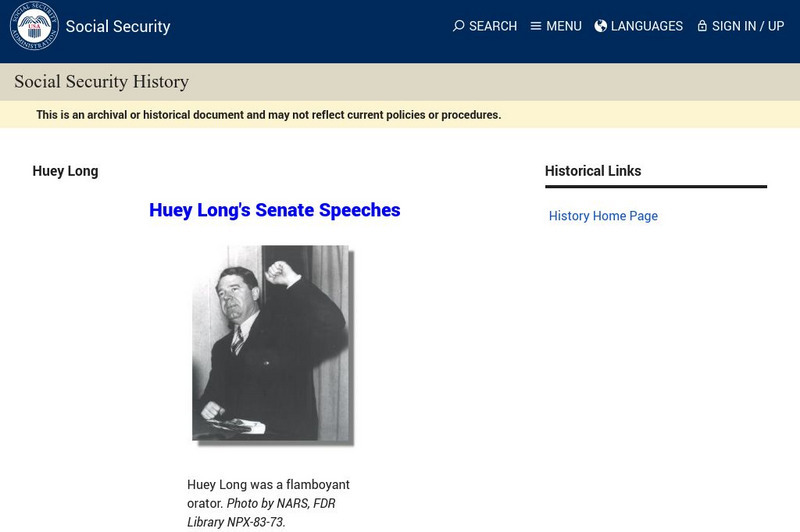Open the MENU label in header

point(564,26)
